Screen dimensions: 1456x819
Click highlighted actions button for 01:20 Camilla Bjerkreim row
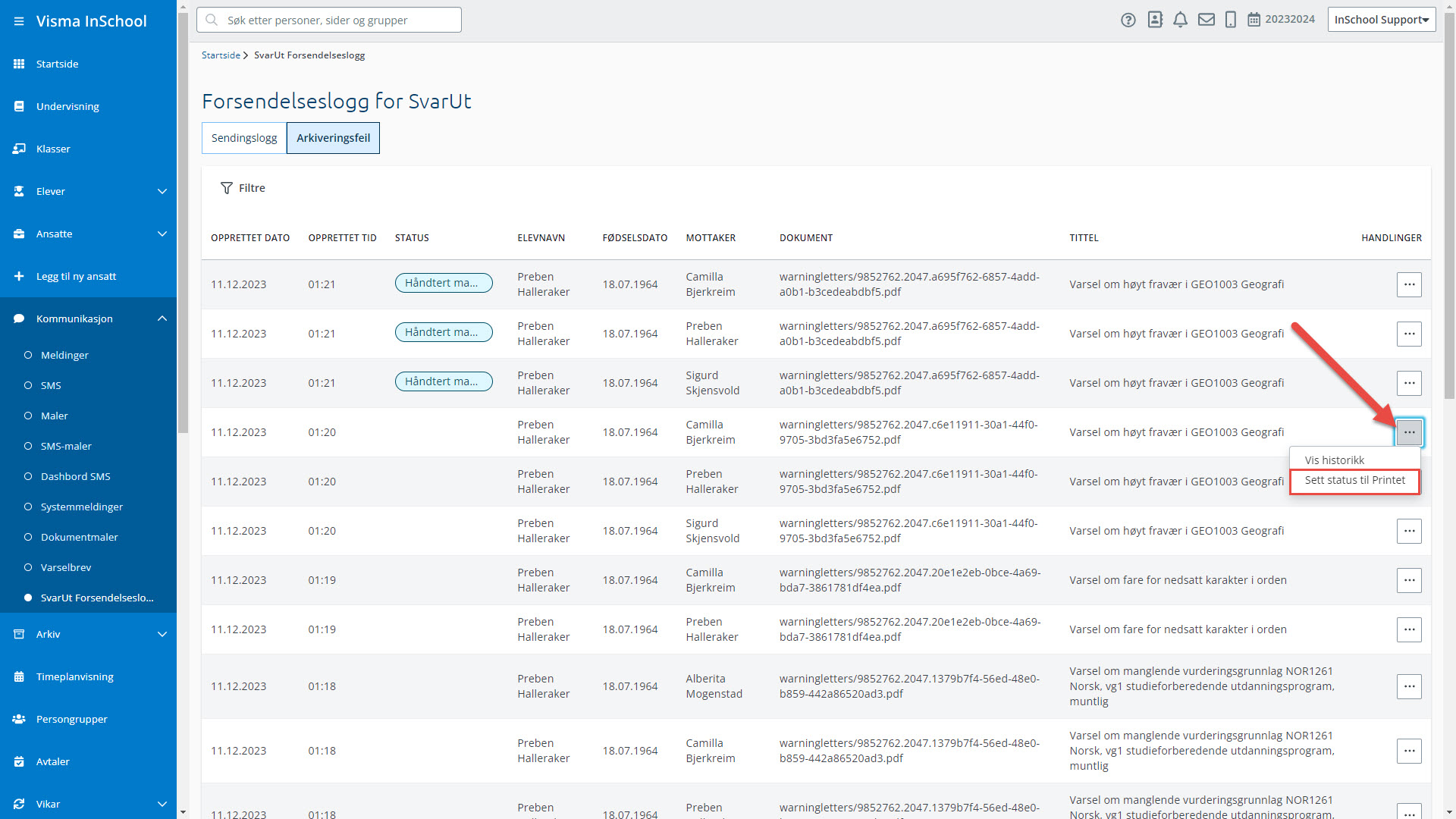click(1409, 432)
